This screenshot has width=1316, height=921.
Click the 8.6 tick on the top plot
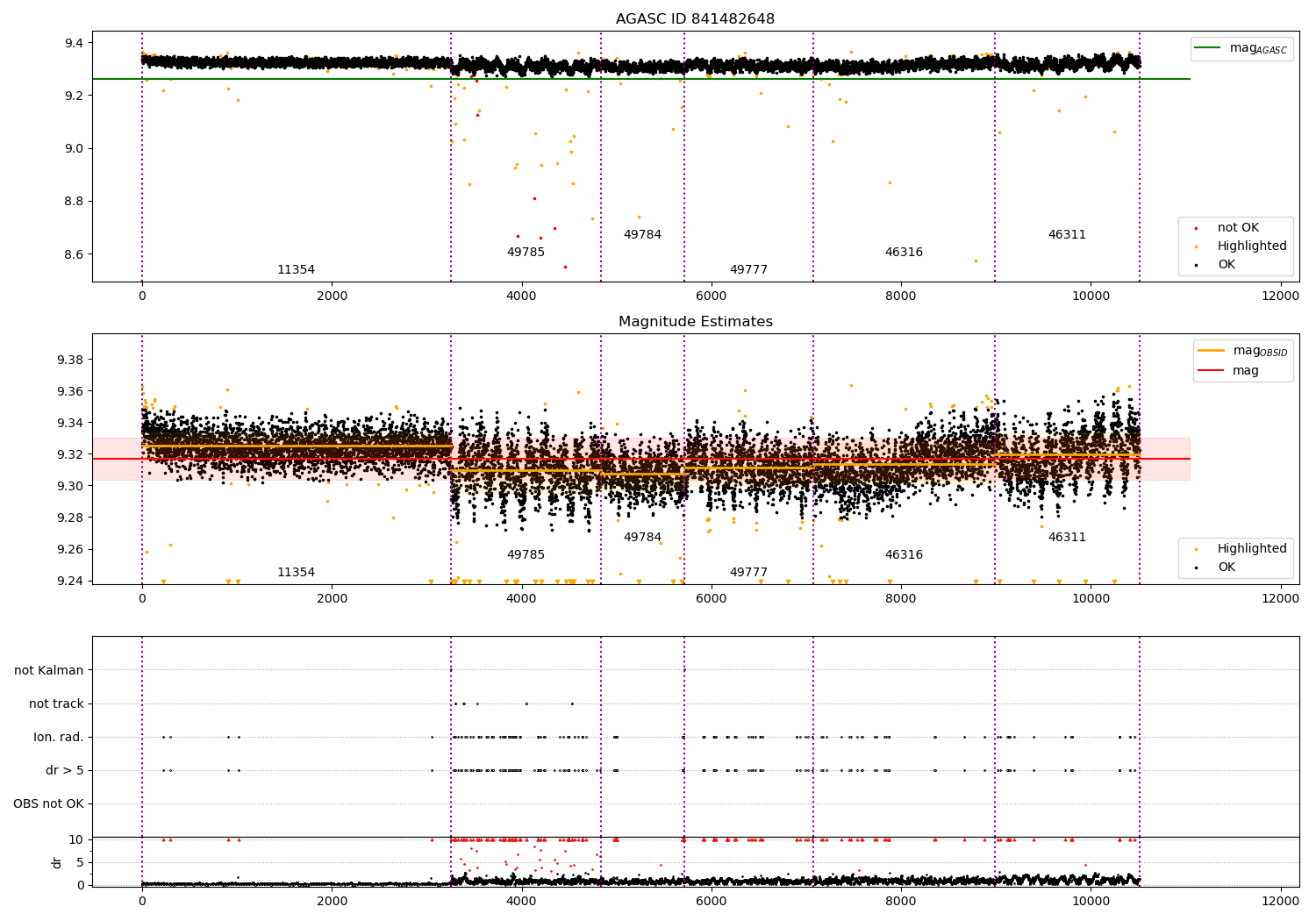pyautogui.click(x=74, y=254)
